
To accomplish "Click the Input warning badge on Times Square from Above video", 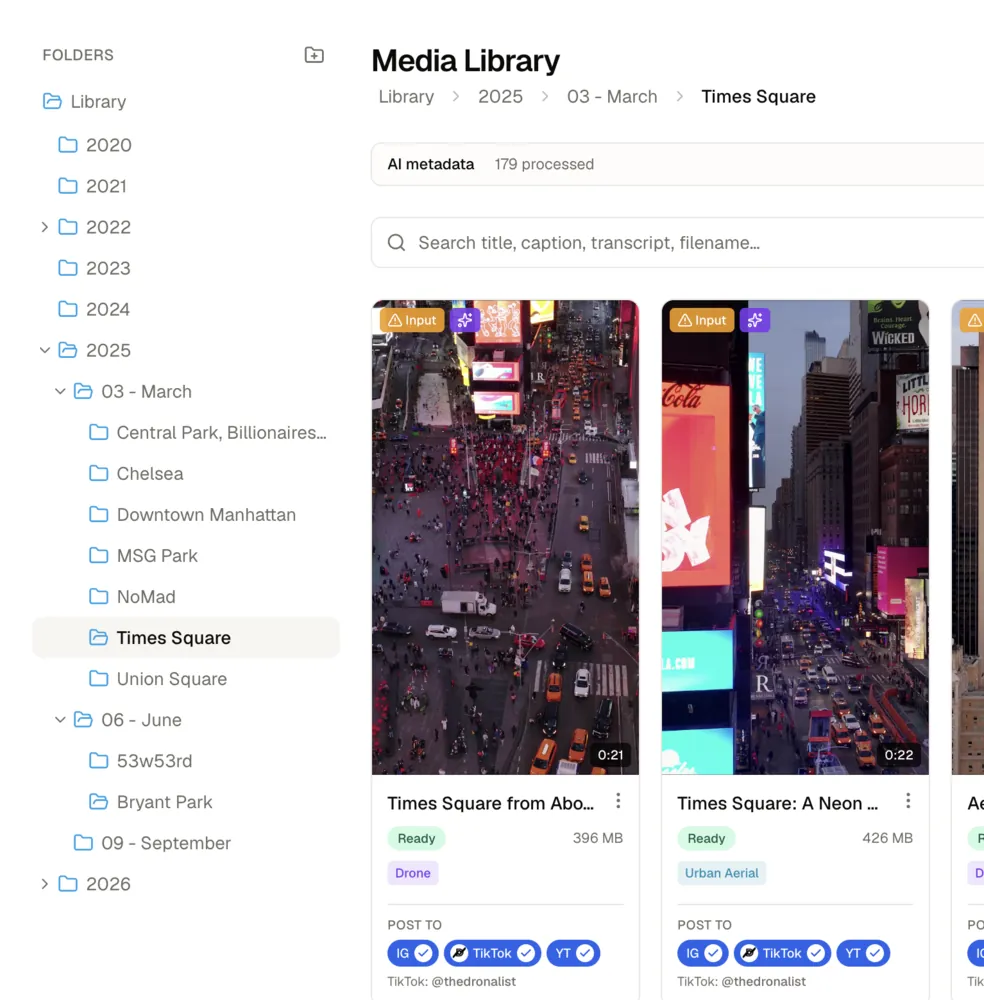I will 412,320.
